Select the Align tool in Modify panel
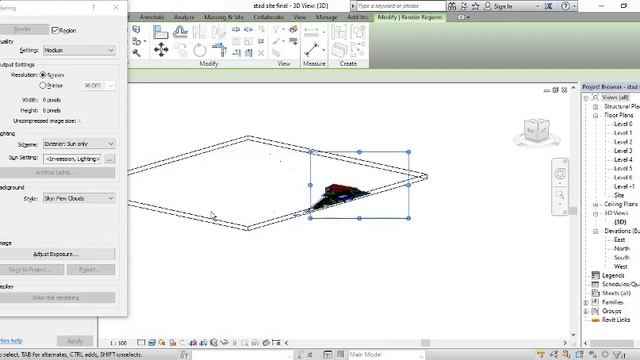The height and width of the screenshot is (360, 640). click(160, 32)
